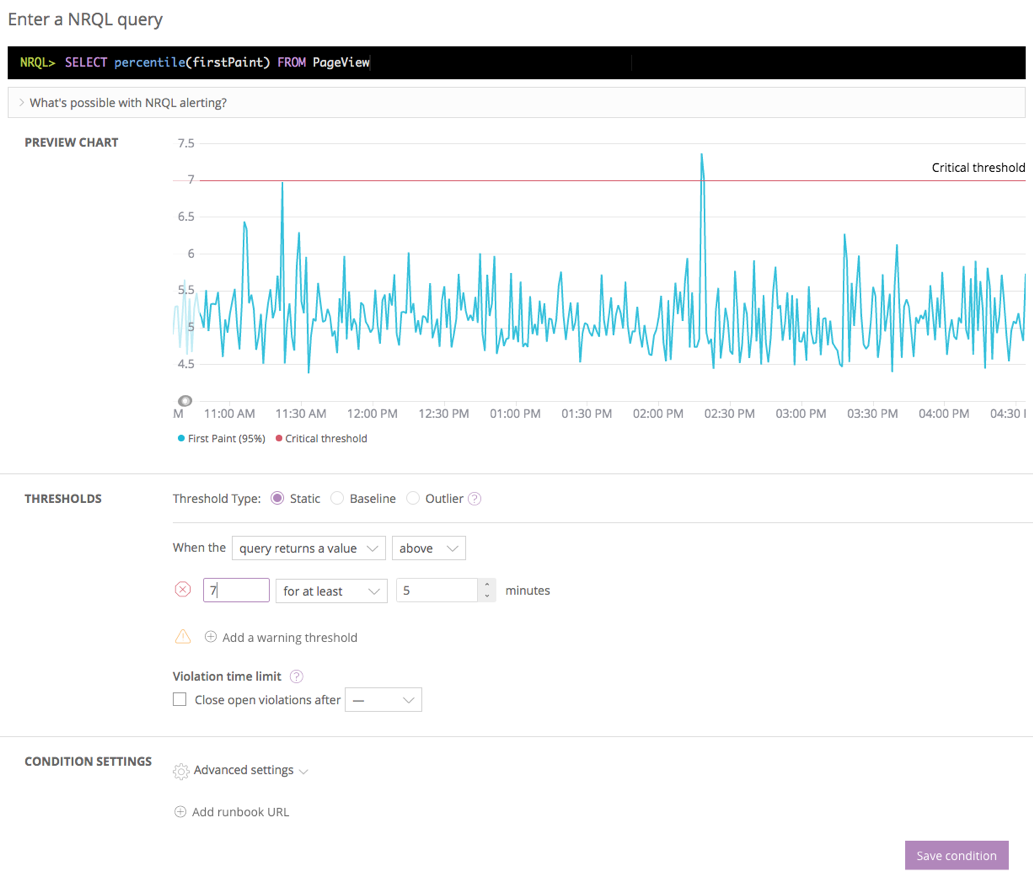This screenshot has width=1033, height=874.
Task: Open the 'above' operator dropdown
Action: tap(429, 548)
